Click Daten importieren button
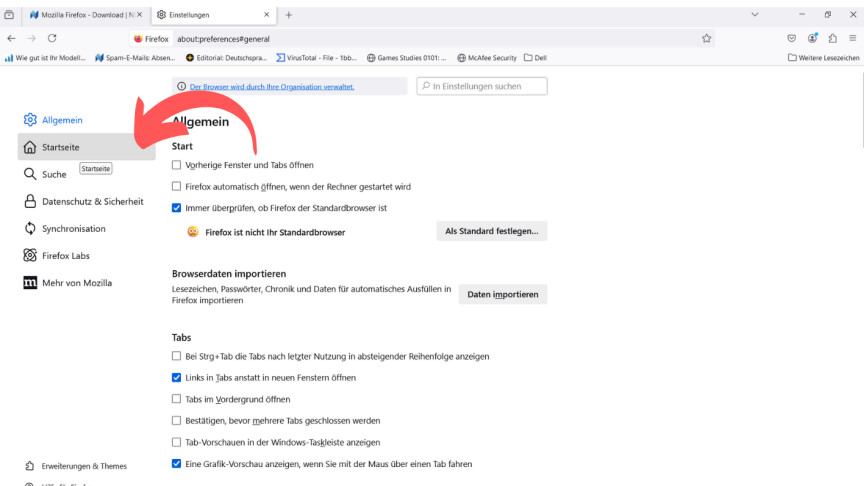The height and width of the screenshot is (486, 864). tap(503, 294)
